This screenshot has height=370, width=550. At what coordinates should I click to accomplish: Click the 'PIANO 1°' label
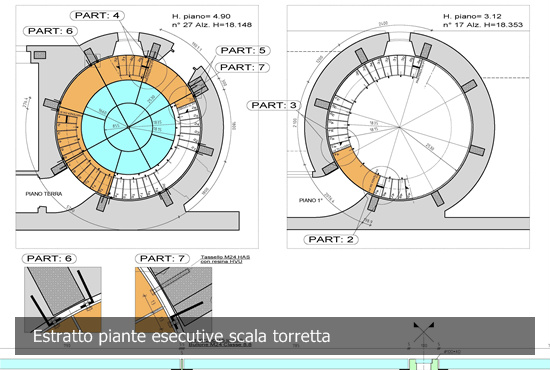(310, 200)
